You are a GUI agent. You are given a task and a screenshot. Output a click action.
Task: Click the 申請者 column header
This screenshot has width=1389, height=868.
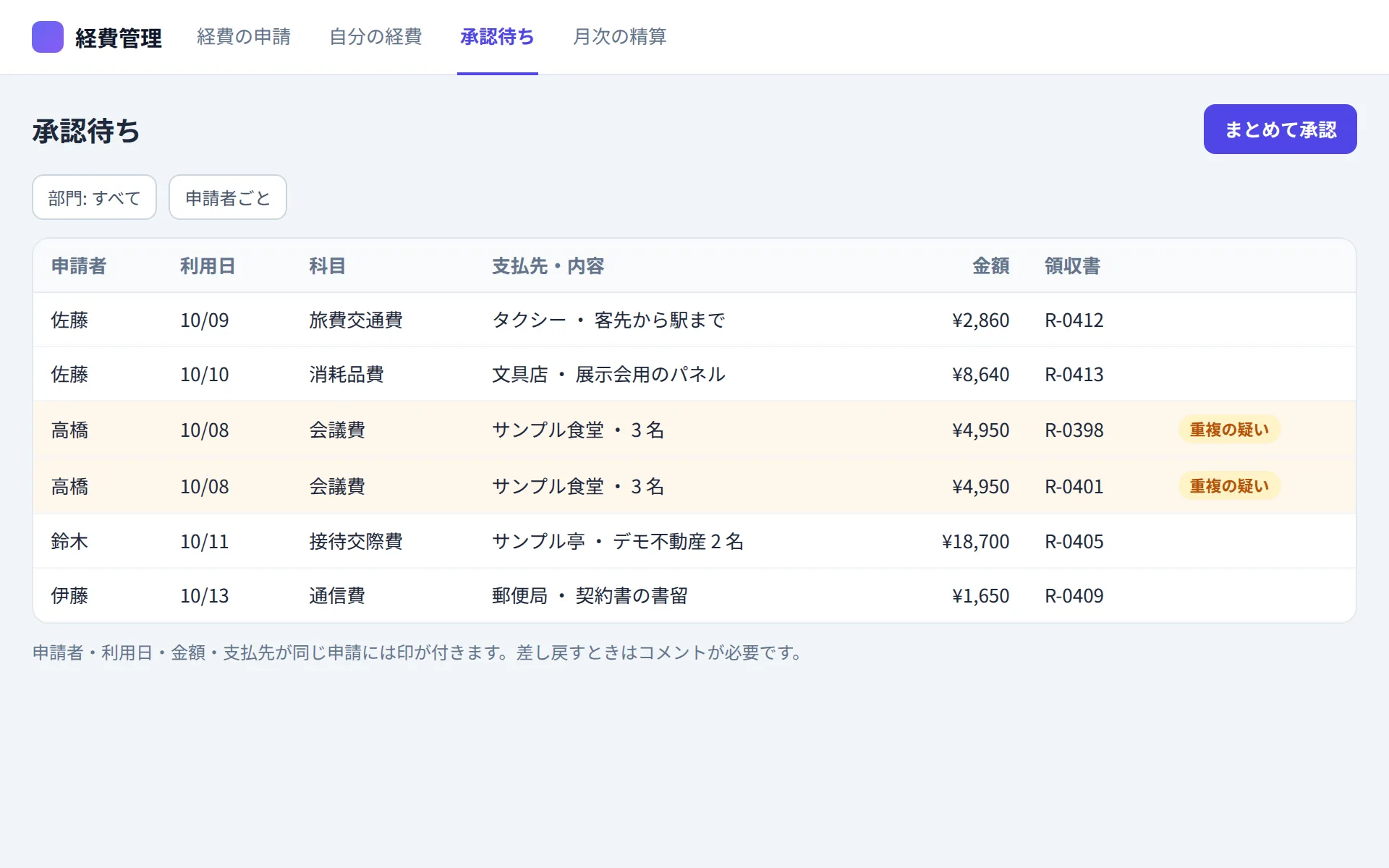pos(79,266)
